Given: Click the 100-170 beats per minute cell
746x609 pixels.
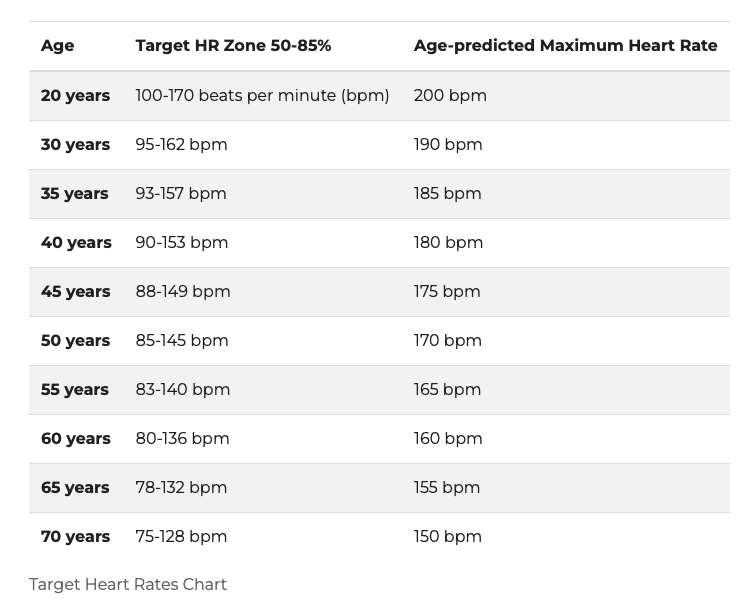Looking at the screenshot, I should [262, 96].
